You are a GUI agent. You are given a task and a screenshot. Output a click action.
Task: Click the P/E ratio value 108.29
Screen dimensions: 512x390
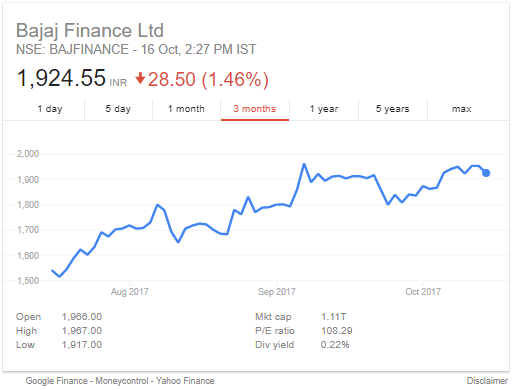pos(337,331)
